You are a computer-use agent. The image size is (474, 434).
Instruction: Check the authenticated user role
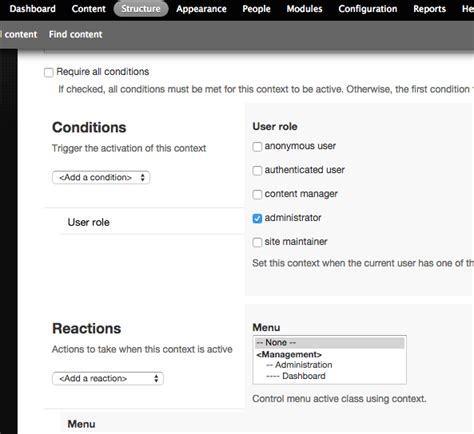[257, 171]
